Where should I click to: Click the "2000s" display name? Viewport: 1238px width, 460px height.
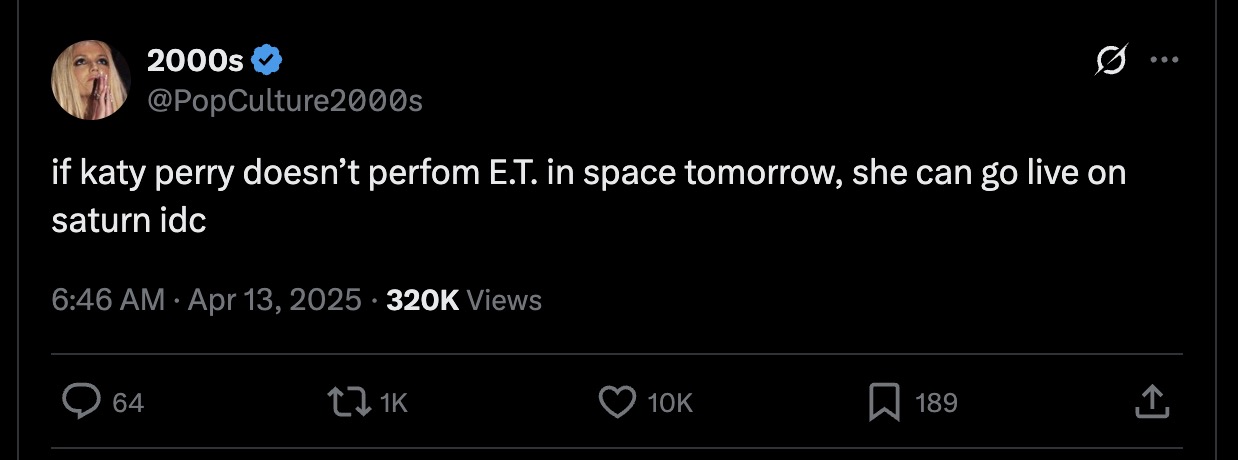(195, 62)
